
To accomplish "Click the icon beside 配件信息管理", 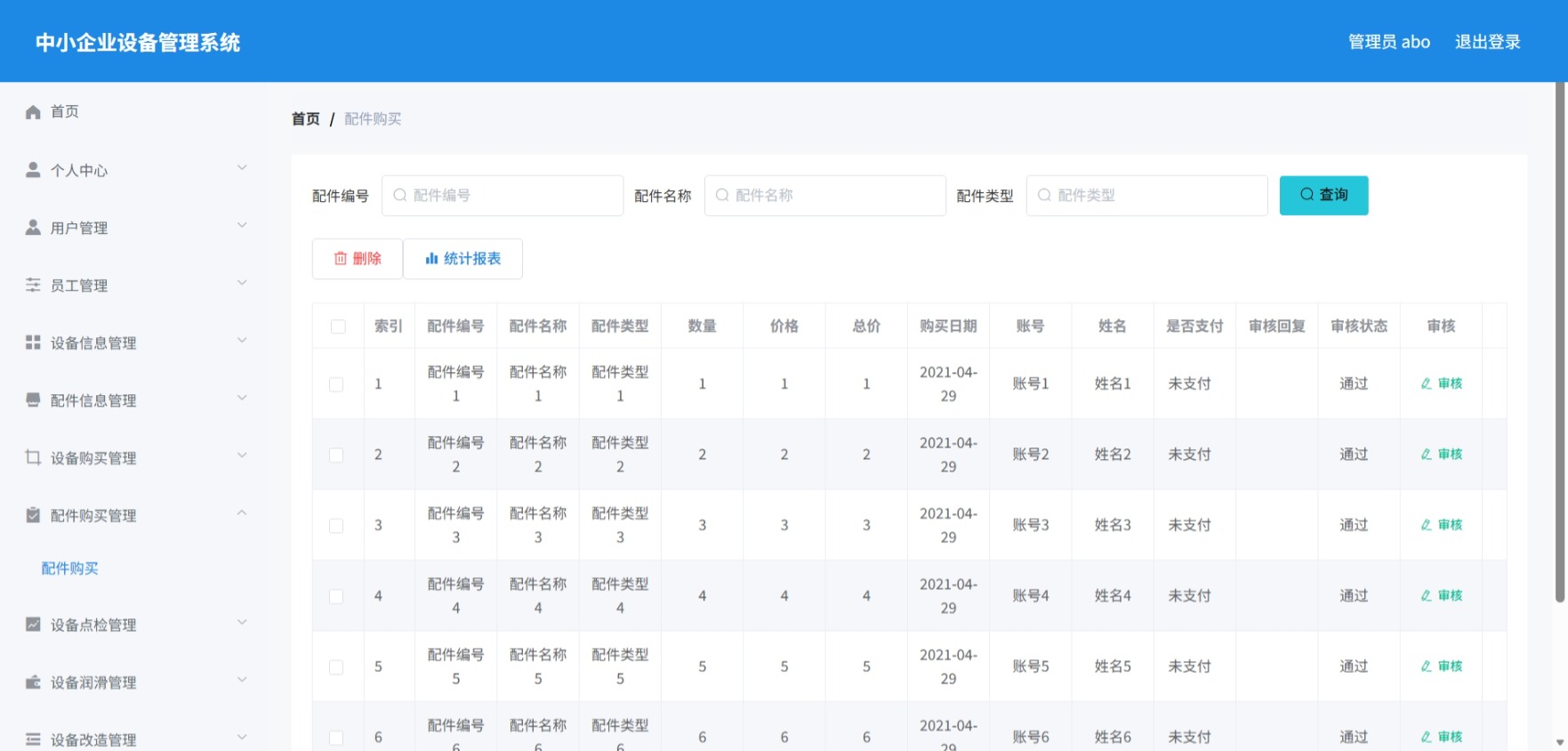I will 33,400.
